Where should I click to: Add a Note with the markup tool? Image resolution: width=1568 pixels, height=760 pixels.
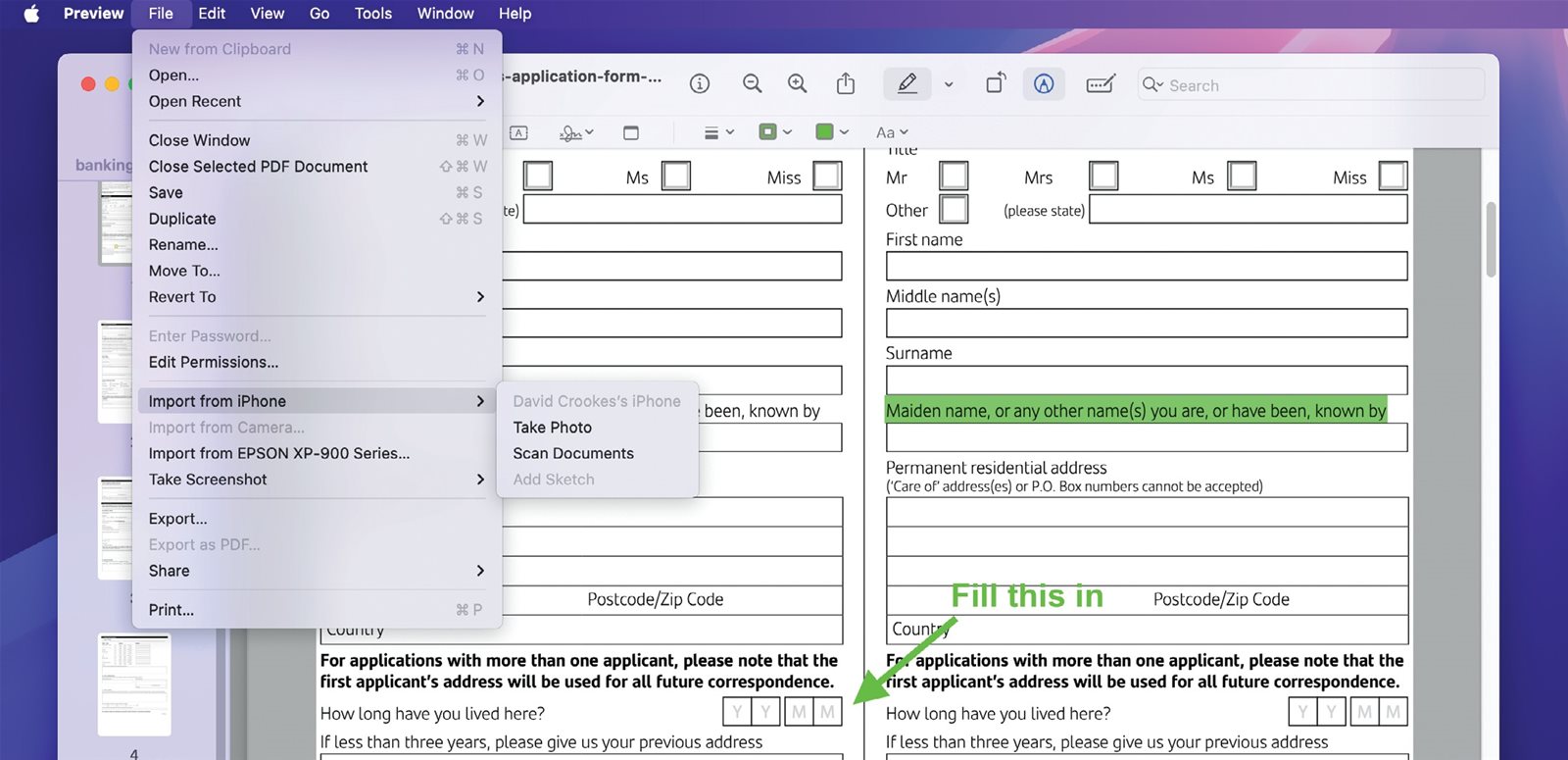(631, 132)
